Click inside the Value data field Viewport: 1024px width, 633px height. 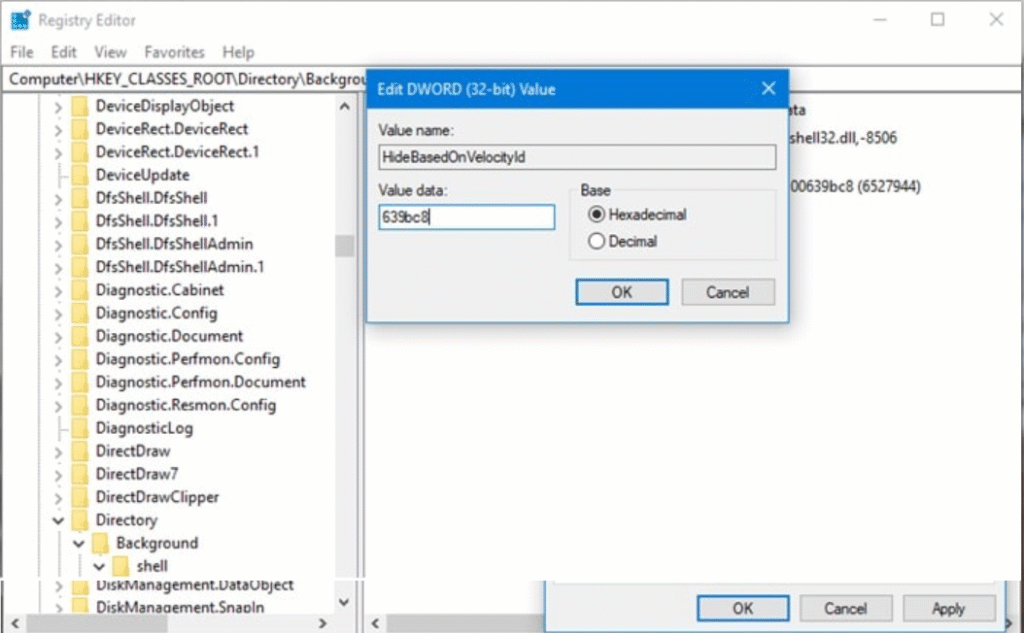click(465, 217)
